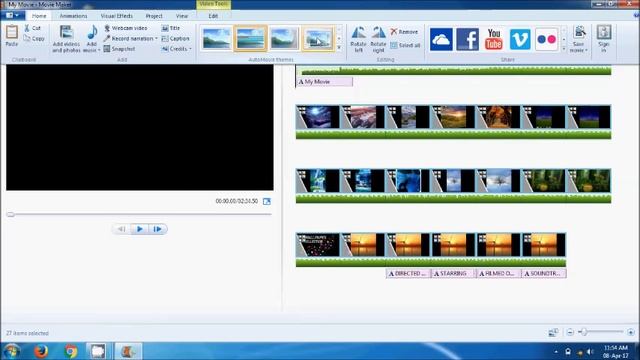This screenshot has width=640, height=360.
Task: Rotate the clip right
Action: click(x=378, y=39)
